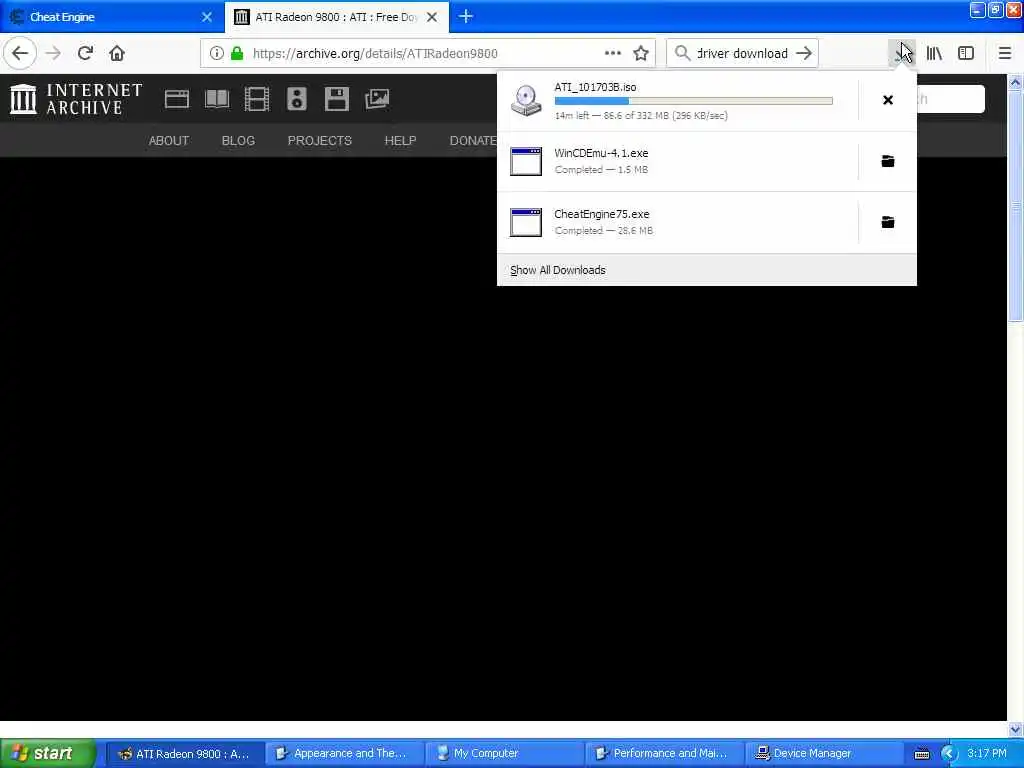Open the BLOG menu link
Image resolution: width=1024 pixels, height=768 pixels.
238,140
